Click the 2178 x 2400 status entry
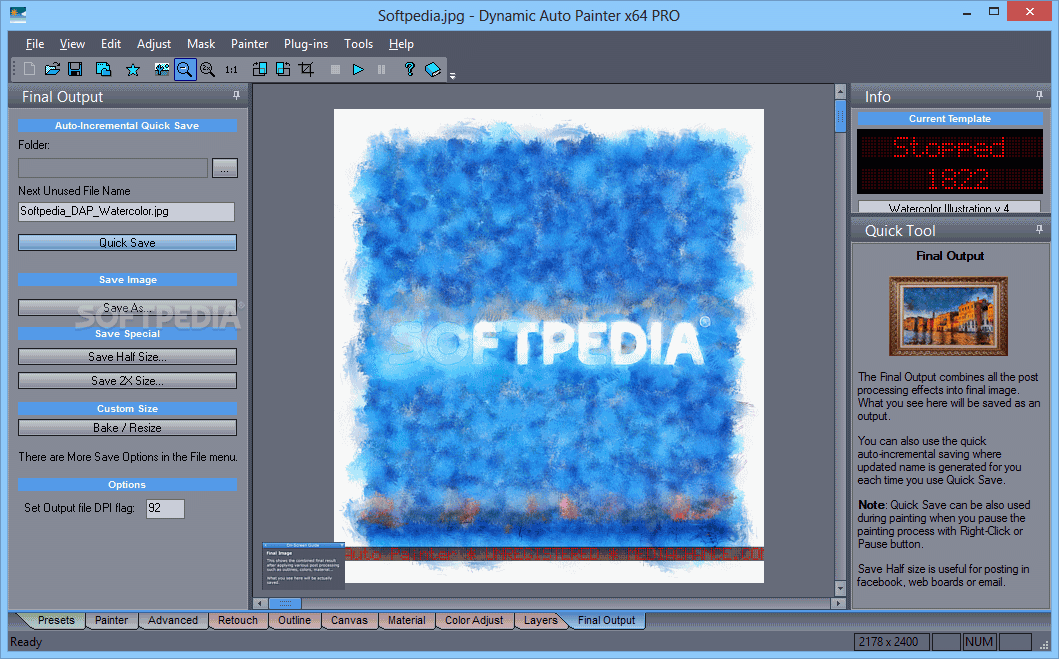Image resolution: width=1059 pixels, height=659 pixels. pyautogui.click(x=891, y=641)
